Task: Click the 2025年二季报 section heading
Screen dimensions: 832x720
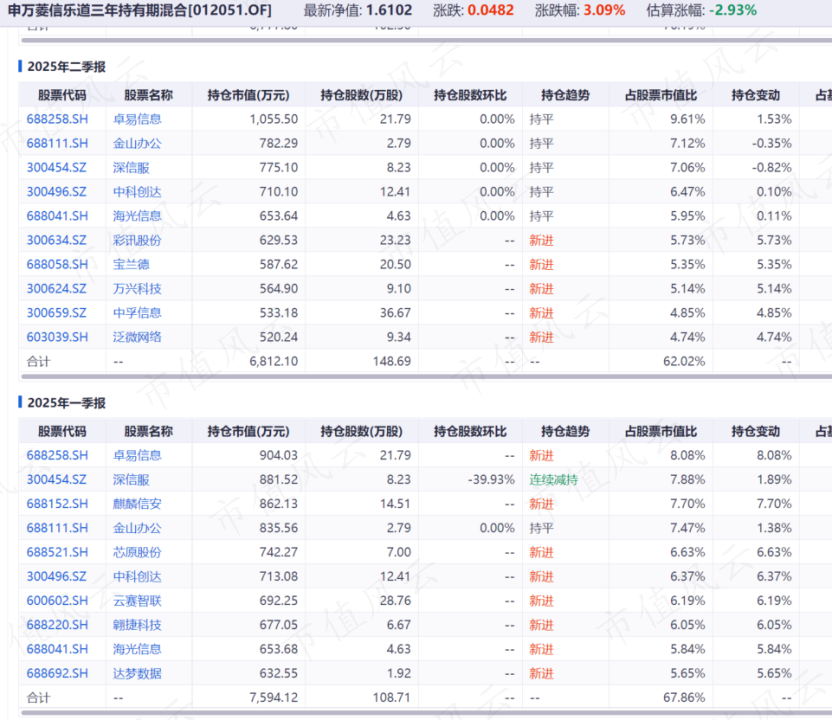Action: tap(66, 67)
